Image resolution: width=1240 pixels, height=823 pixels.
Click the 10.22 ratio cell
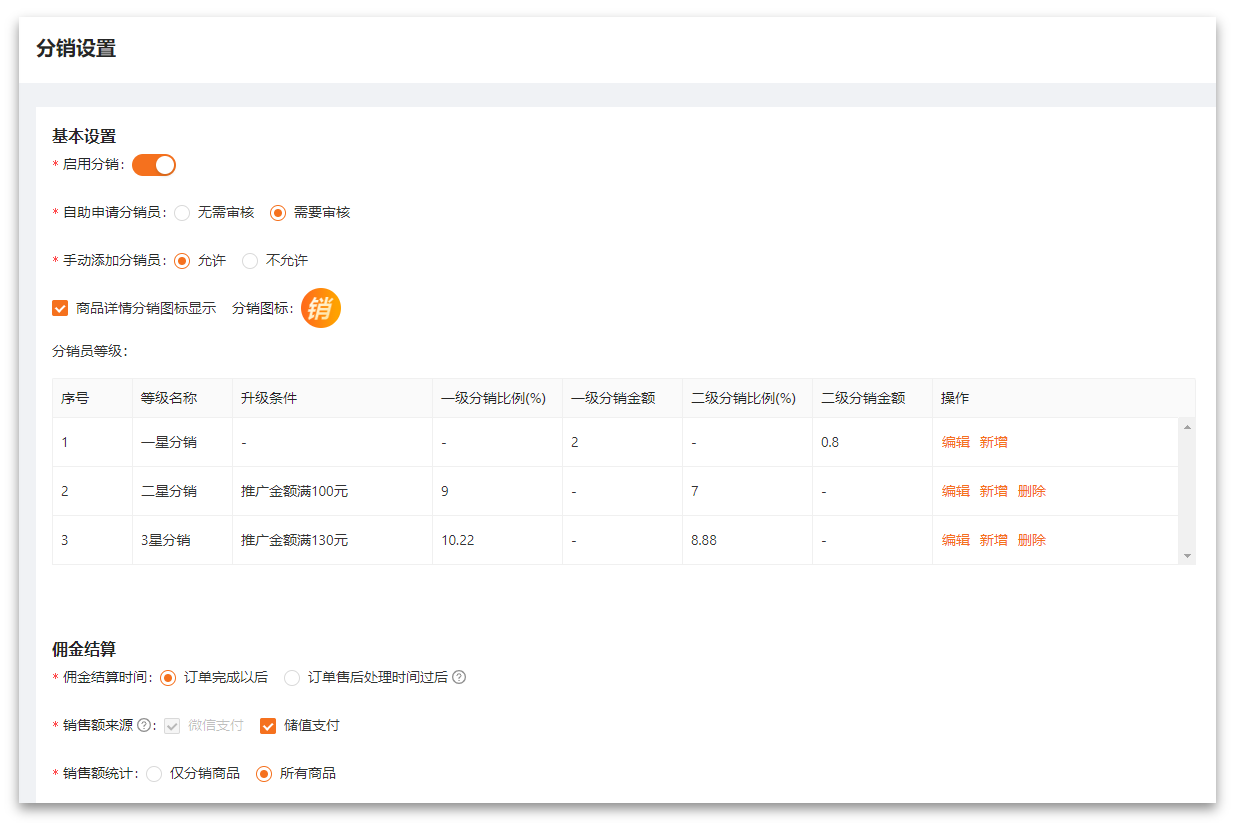click(497, 540)
